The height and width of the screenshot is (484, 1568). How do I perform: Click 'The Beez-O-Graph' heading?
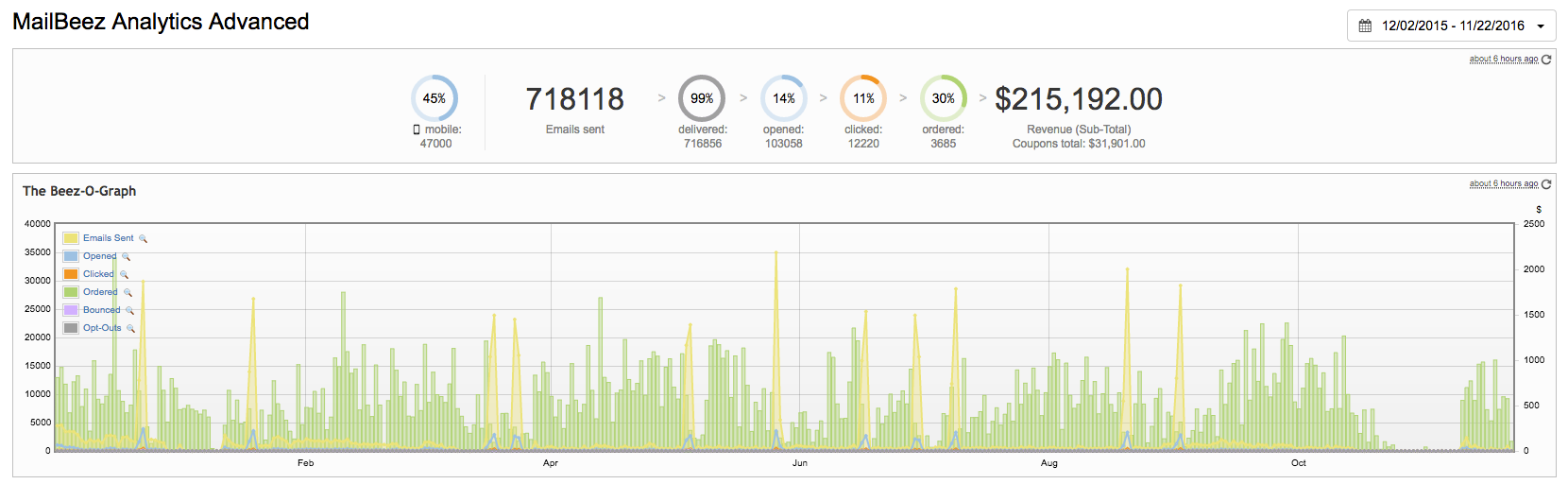79,191
